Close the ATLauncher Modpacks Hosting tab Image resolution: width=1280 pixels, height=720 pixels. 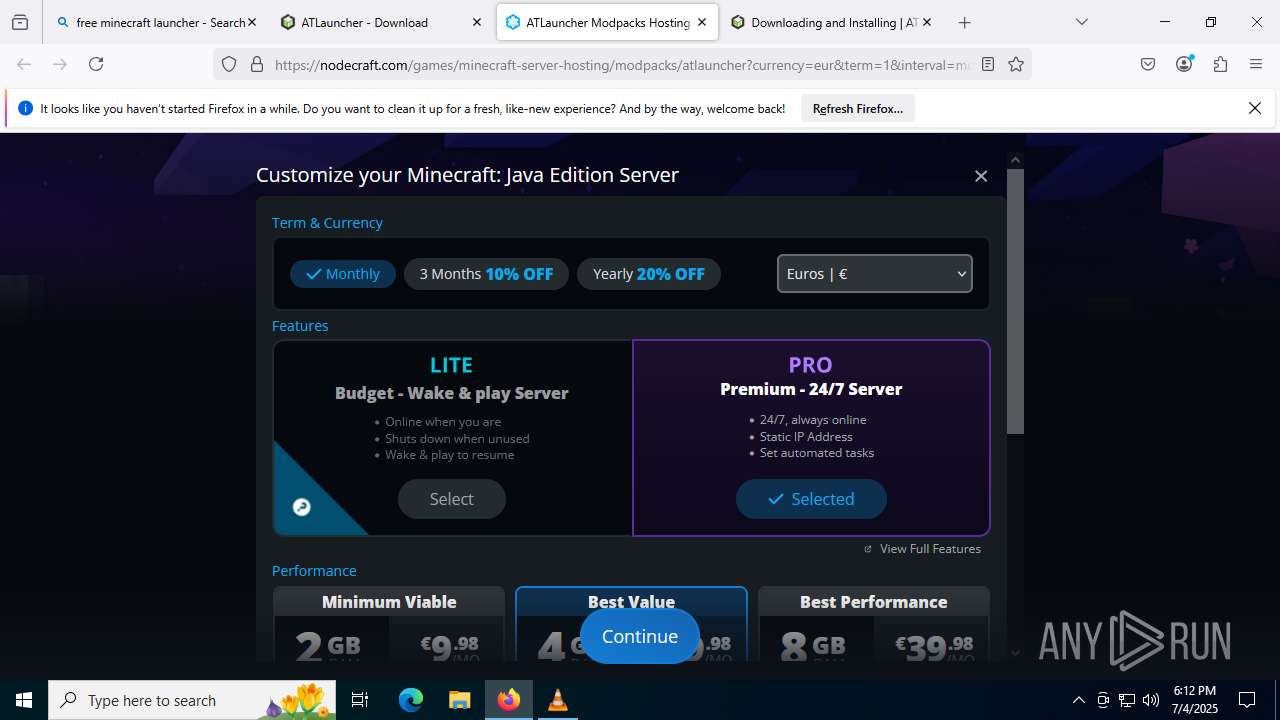[x=702, y=22]
